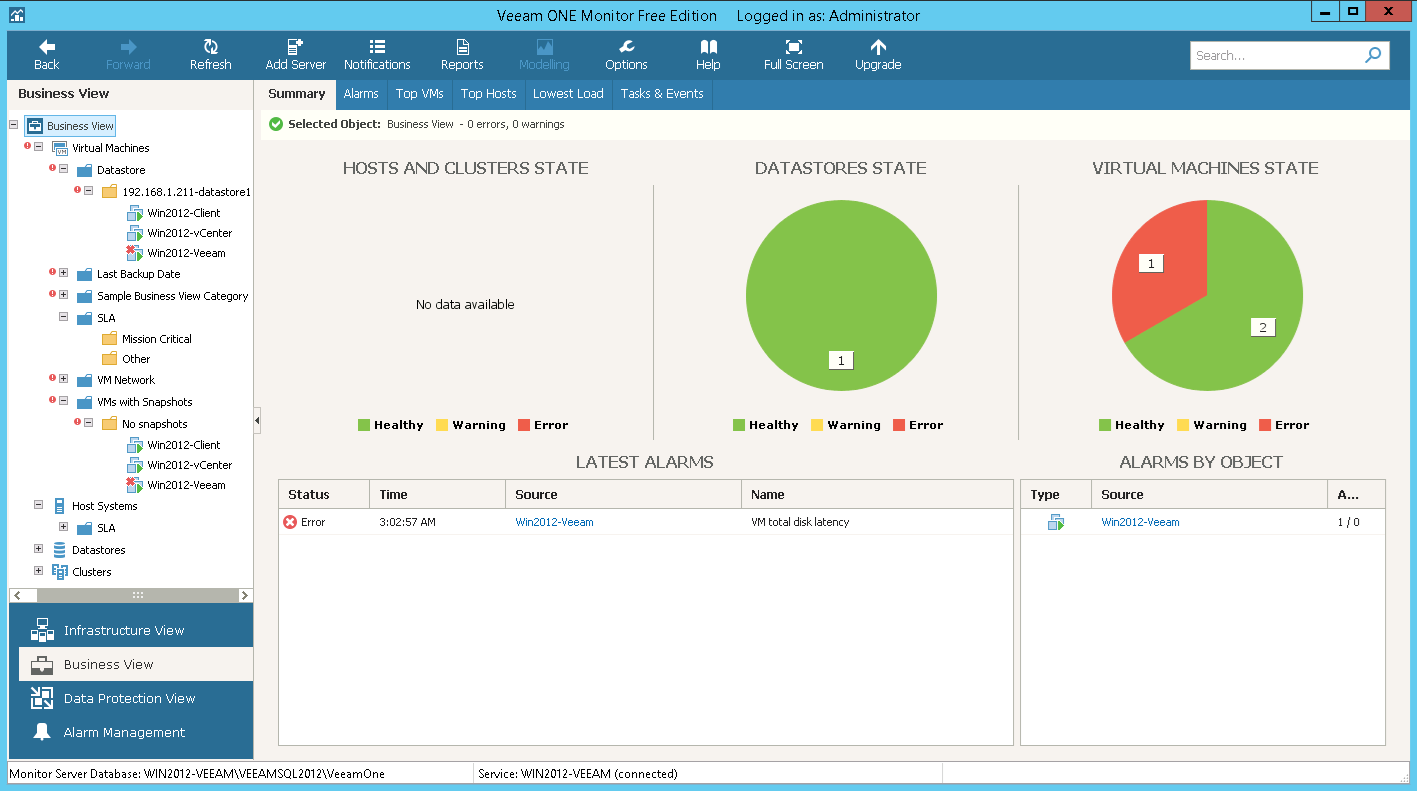Image resolution: width=1417 pixels, height=791 pixels.
Task: Click the 3:02:57 AM time cell
Action: (407, 522)
